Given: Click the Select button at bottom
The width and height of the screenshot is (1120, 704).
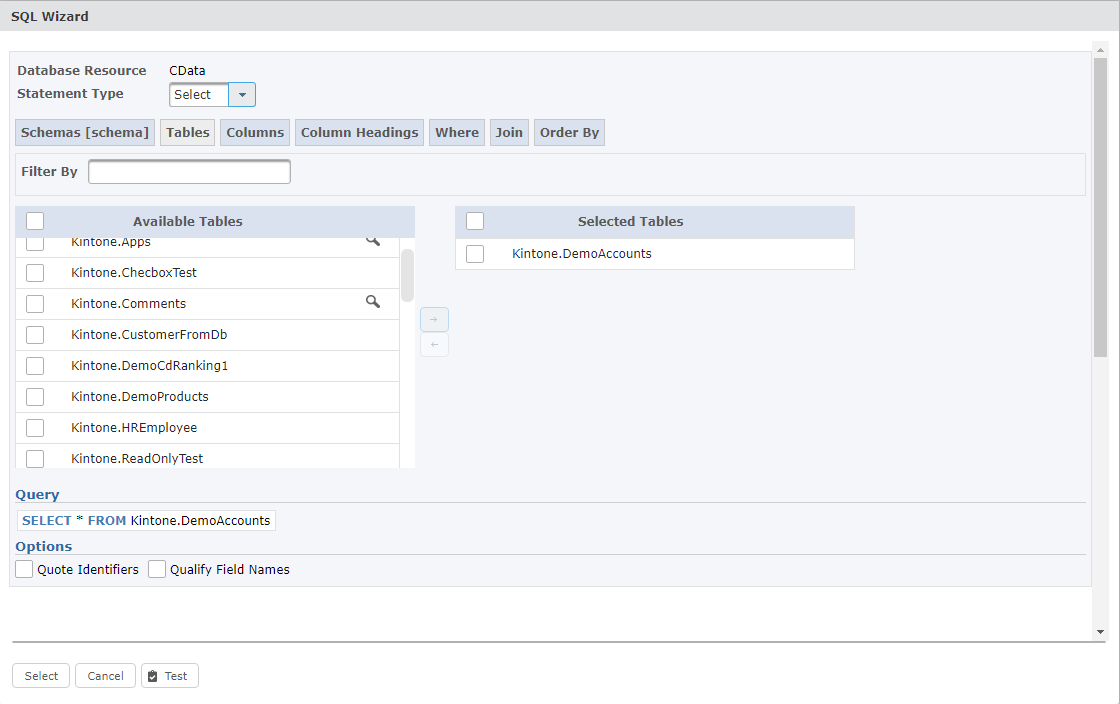Looking at the screenshot, I should click(41, 675).
